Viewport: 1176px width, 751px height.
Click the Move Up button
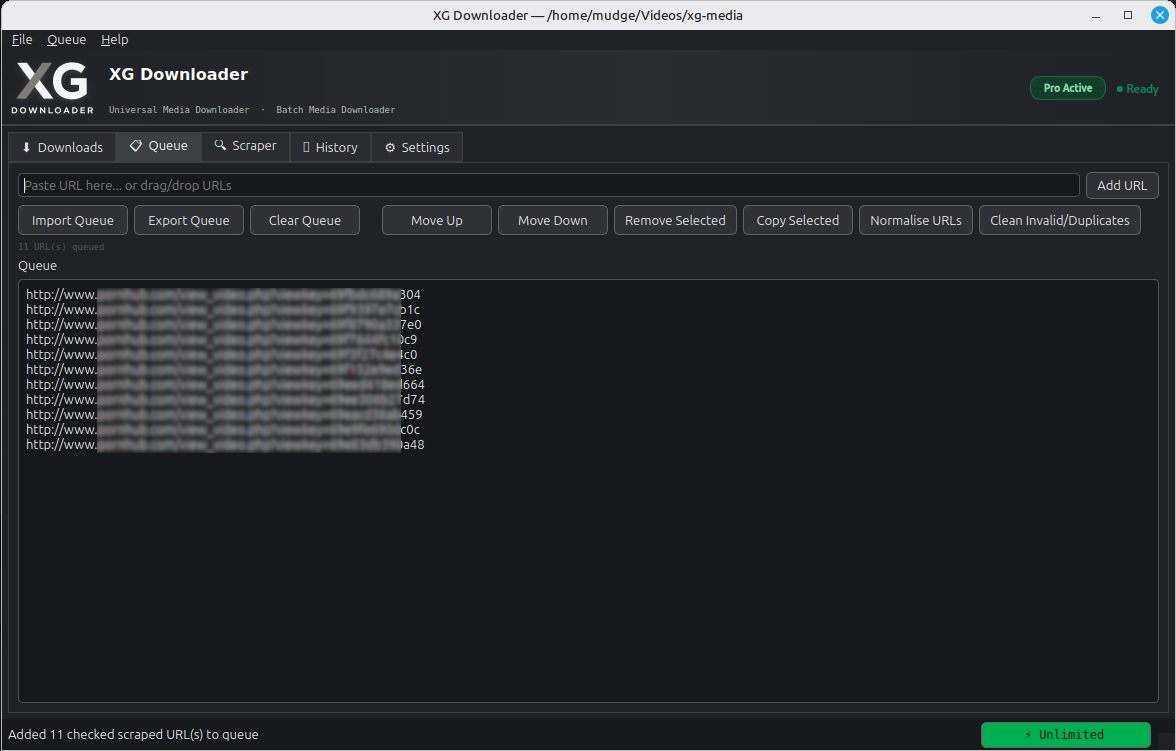point(436,221)
